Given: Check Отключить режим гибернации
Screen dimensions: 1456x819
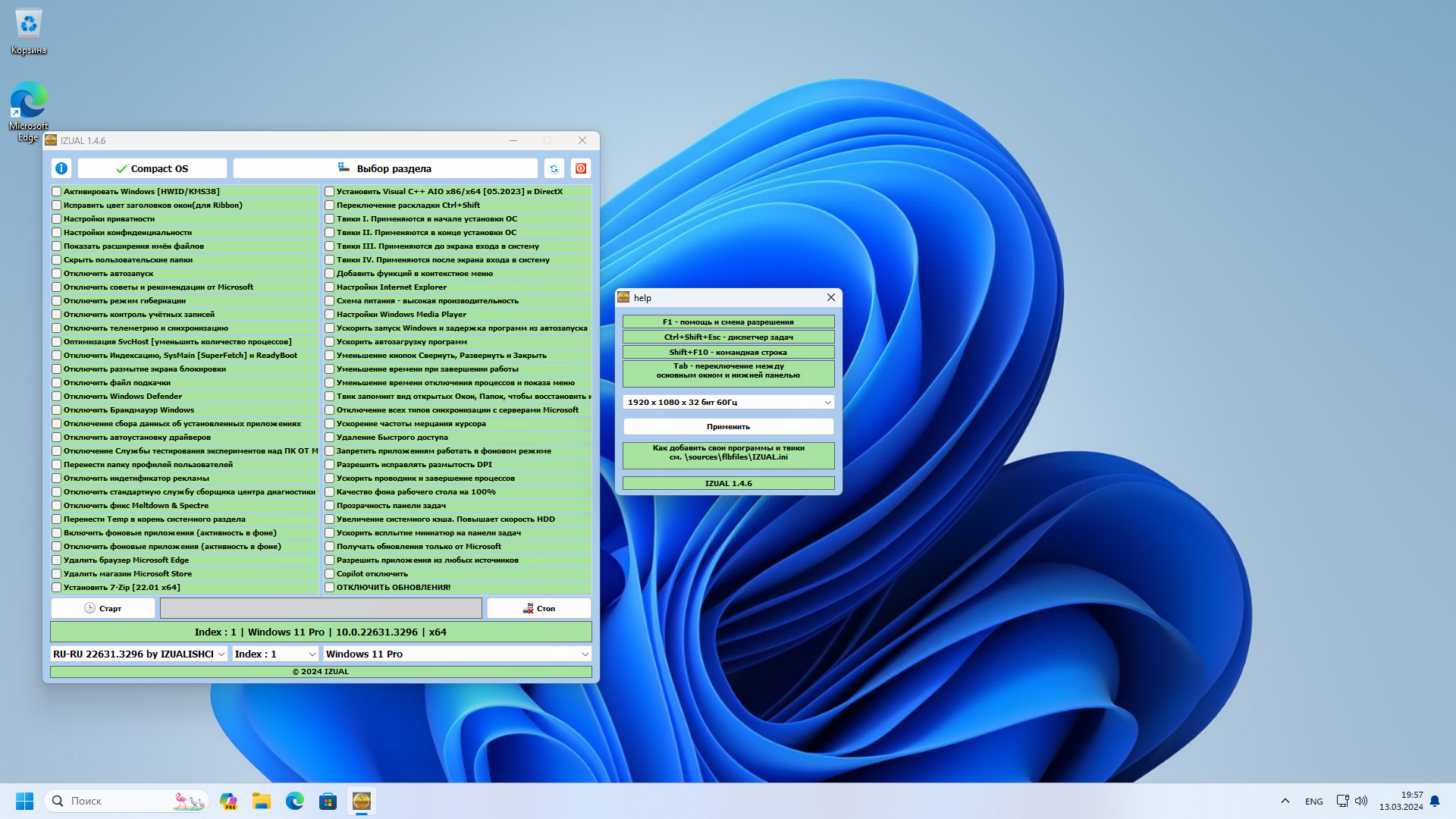Looking at the screenshot, I should tap(57, 301).
